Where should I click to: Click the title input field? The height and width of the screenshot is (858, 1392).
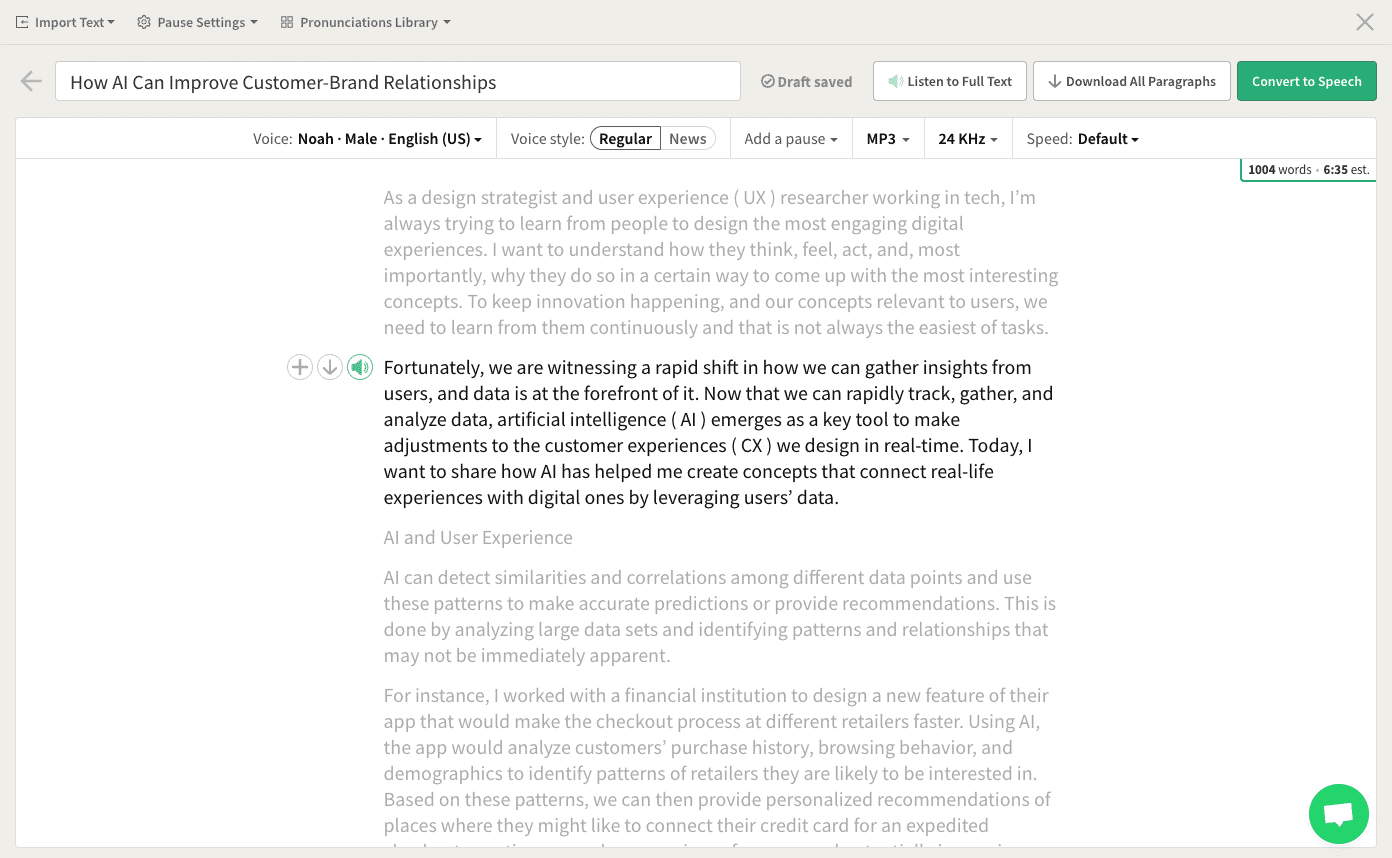397,82
